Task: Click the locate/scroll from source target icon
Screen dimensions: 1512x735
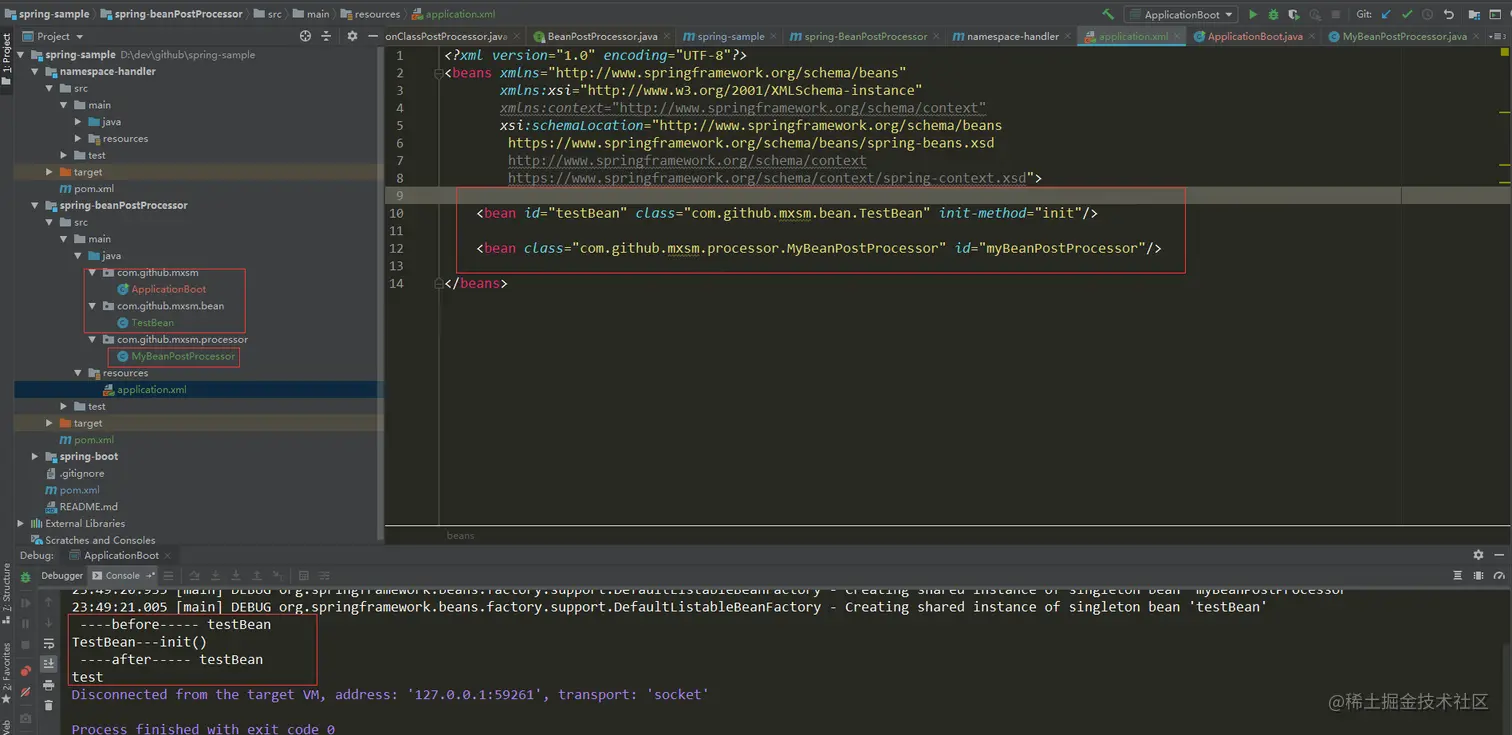Action: [306, 36]
